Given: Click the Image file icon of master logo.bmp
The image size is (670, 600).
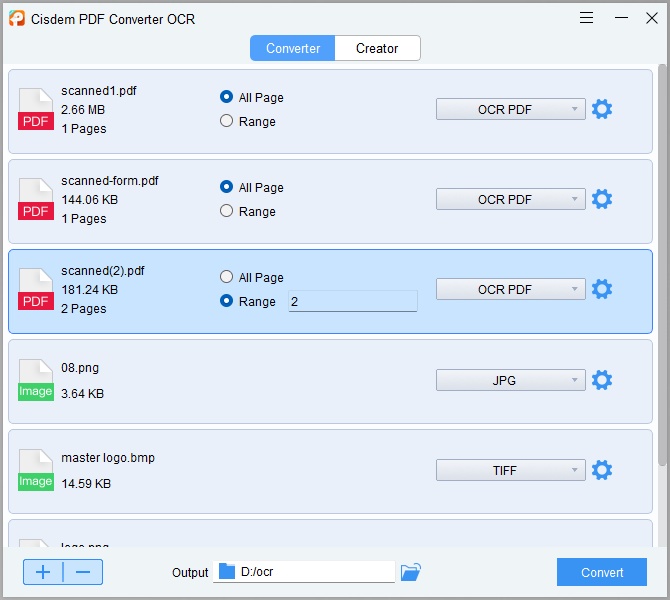Looking at the screenshot, I should 36,470.
